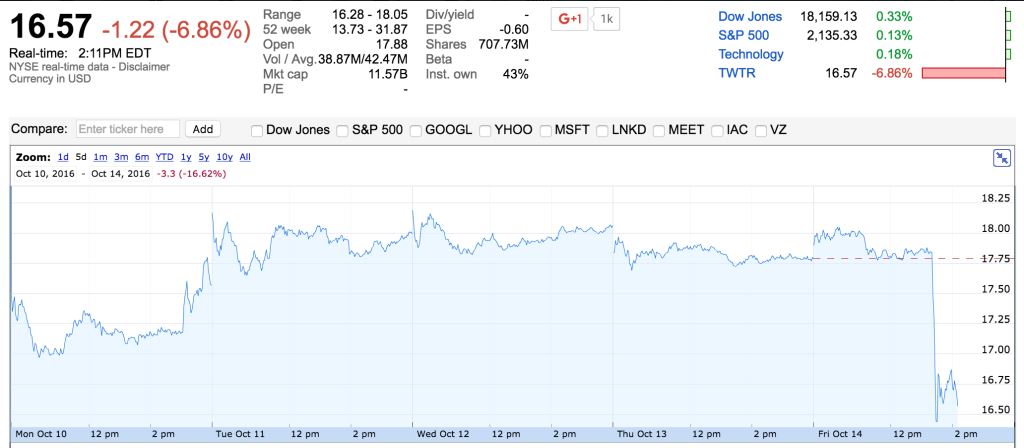Show the All time zoom range
Image resolution: width=1024 pixels, height=448 pixels.
pos(245,157)
